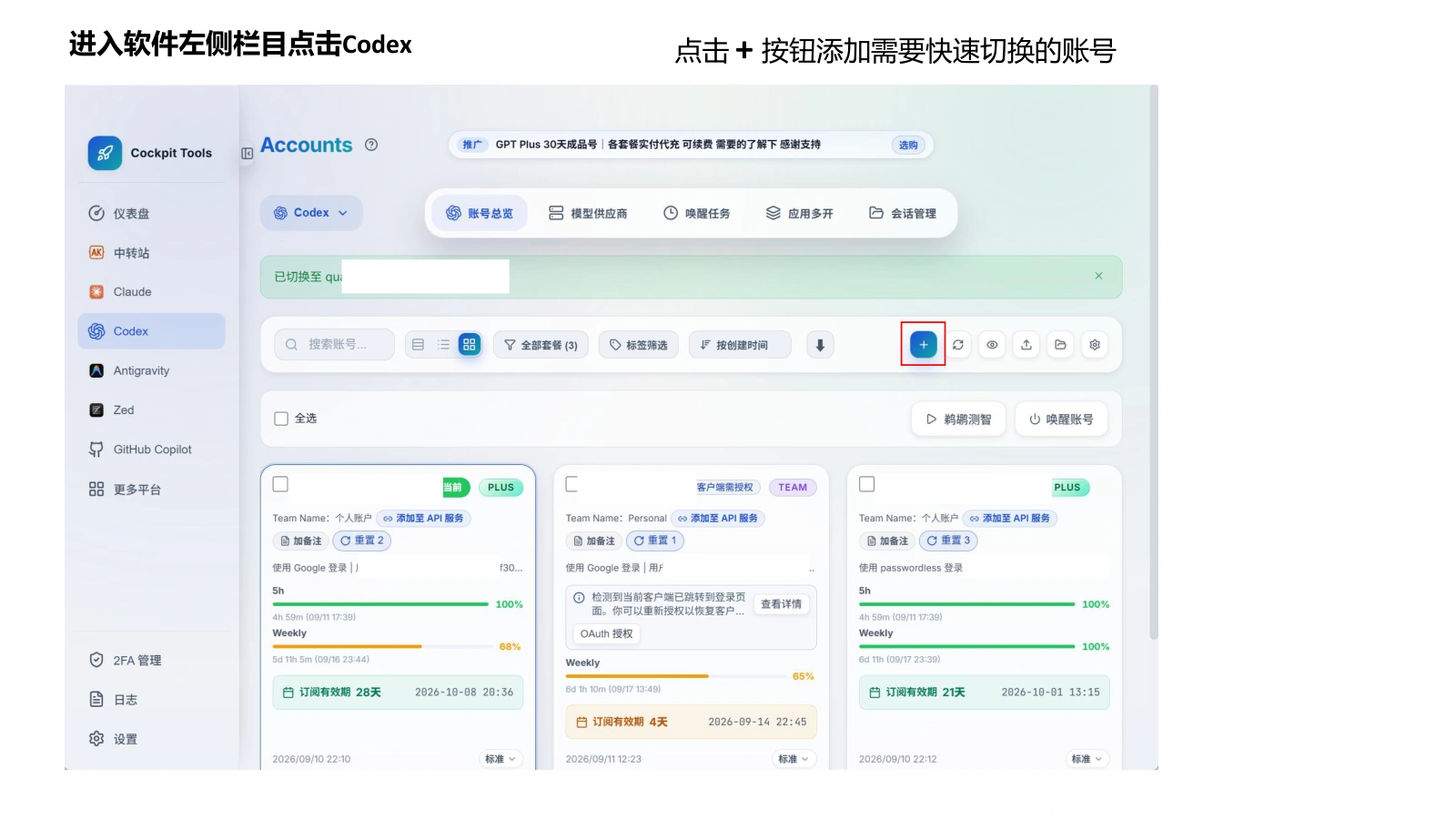Click 重置 2 on first account card
Screen dimensions: 1456x819
coord(362,541)
